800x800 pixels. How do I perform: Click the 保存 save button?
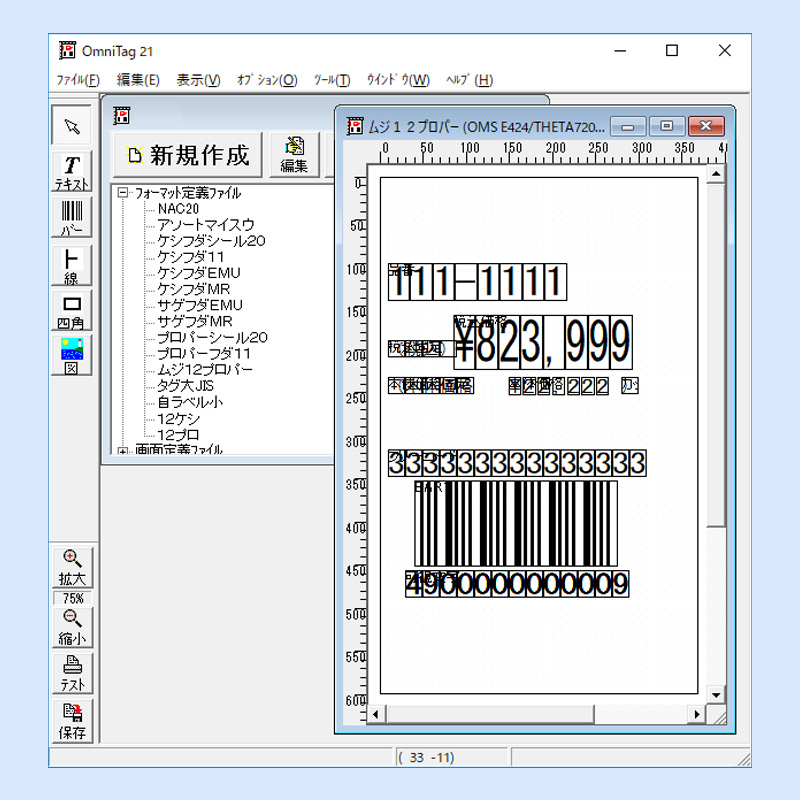[72, 721]
